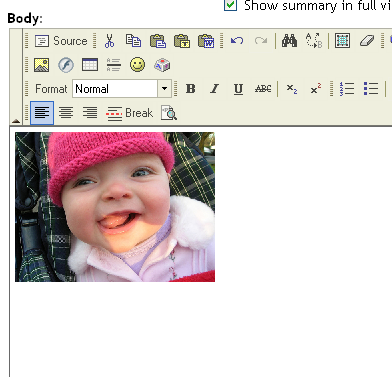Insert a smiley emoticon
Image resolution: width=392 pixels, height=377 pixels.
[137, 65]
